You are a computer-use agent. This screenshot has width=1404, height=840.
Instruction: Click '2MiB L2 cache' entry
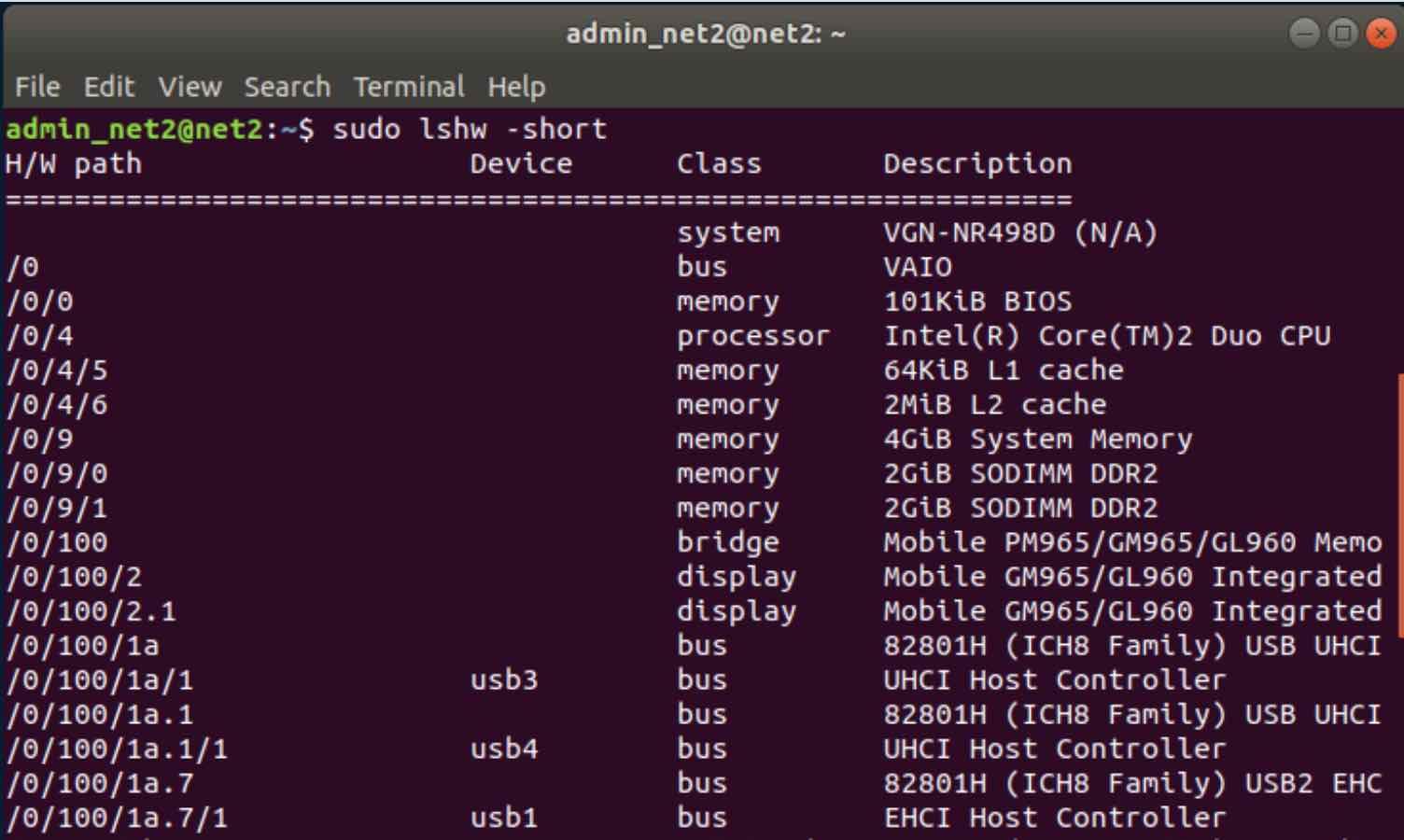tap(995, 405)
